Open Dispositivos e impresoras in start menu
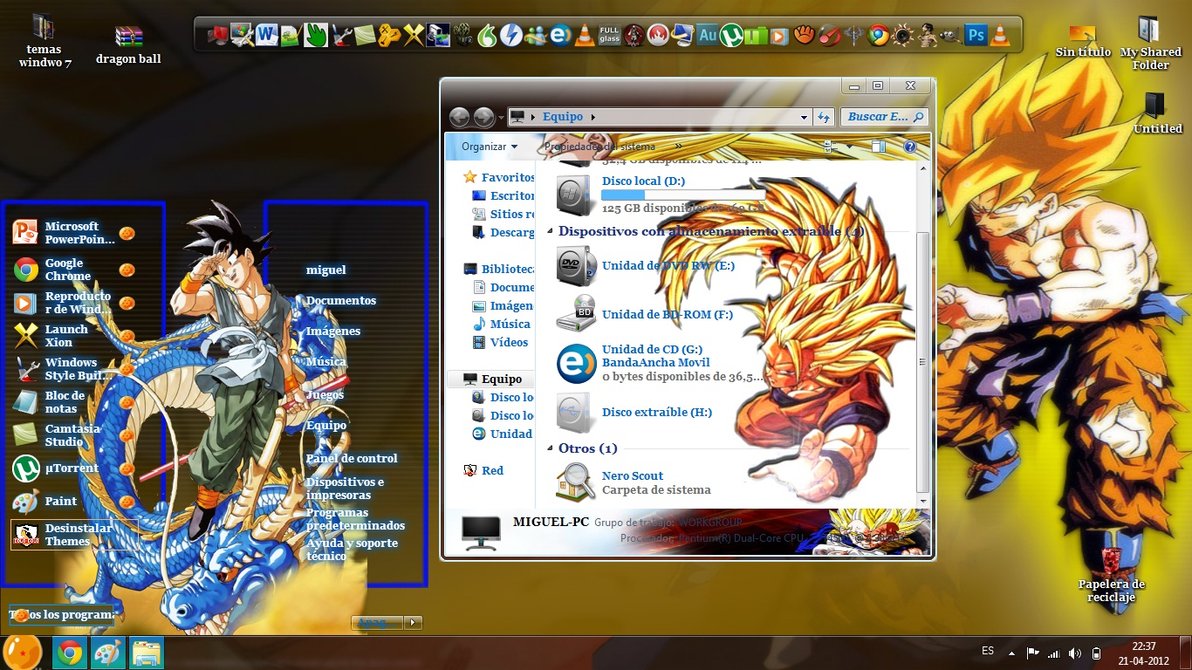This screenshot has height=670, width=1192. (344, 488)
